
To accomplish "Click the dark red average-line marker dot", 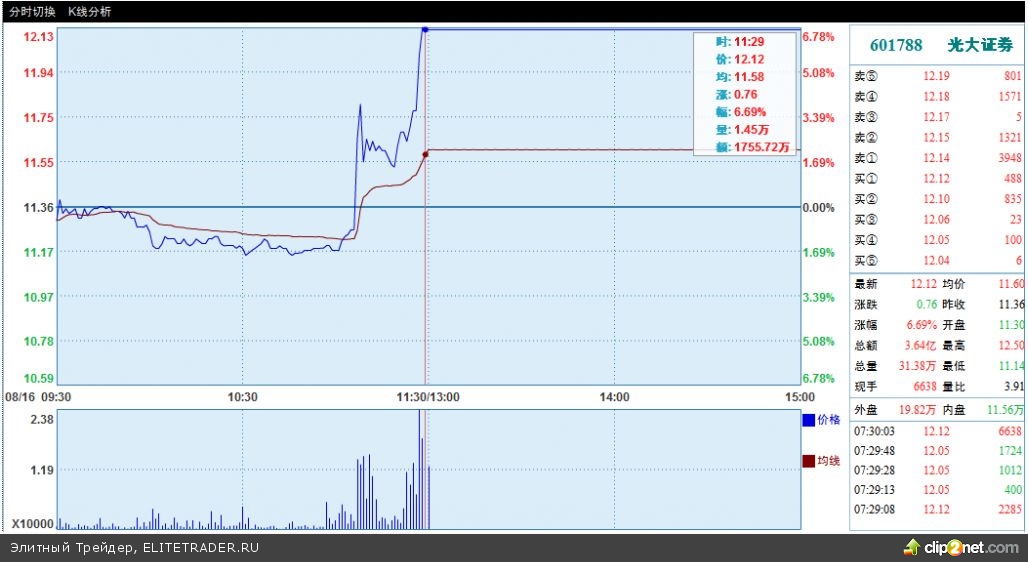I will click(x=426, y=154).
